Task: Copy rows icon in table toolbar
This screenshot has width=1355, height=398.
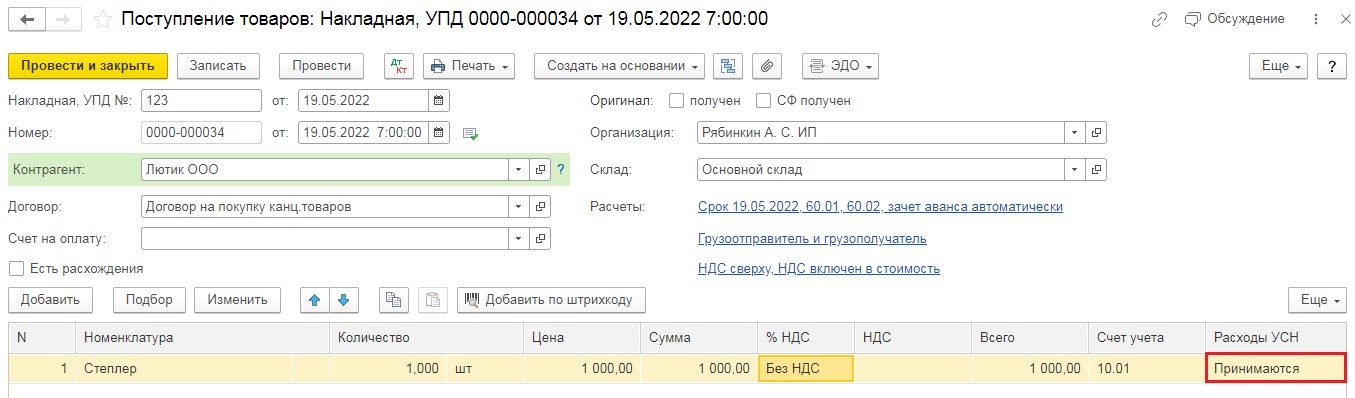Action: pos(394,300)
